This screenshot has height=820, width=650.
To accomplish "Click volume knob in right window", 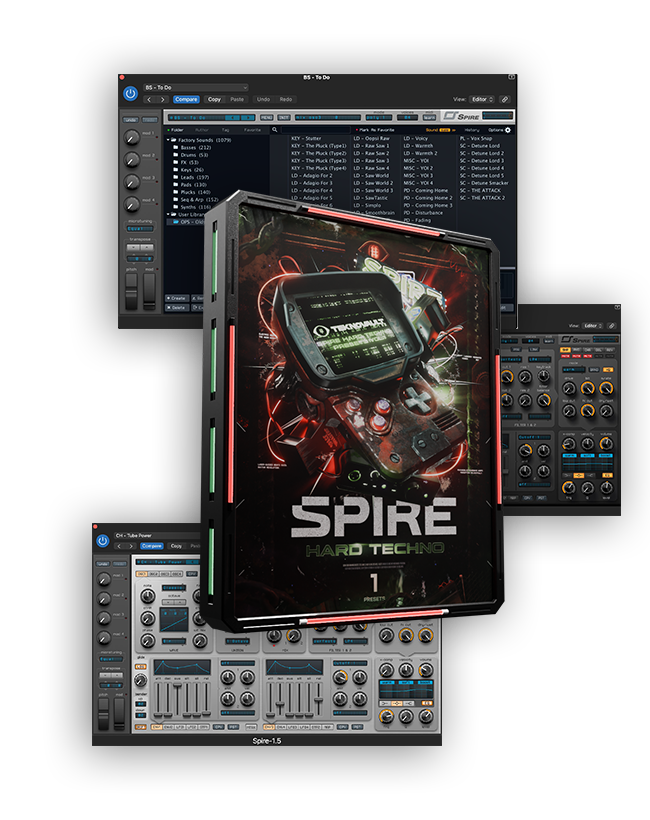I will point(606,444).
